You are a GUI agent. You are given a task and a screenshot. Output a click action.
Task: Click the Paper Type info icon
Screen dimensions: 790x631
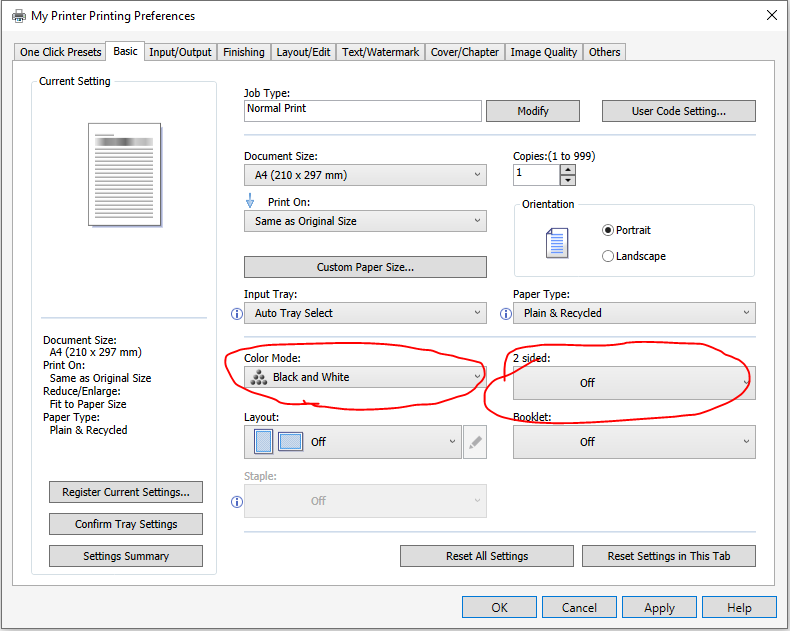(505, 313)
